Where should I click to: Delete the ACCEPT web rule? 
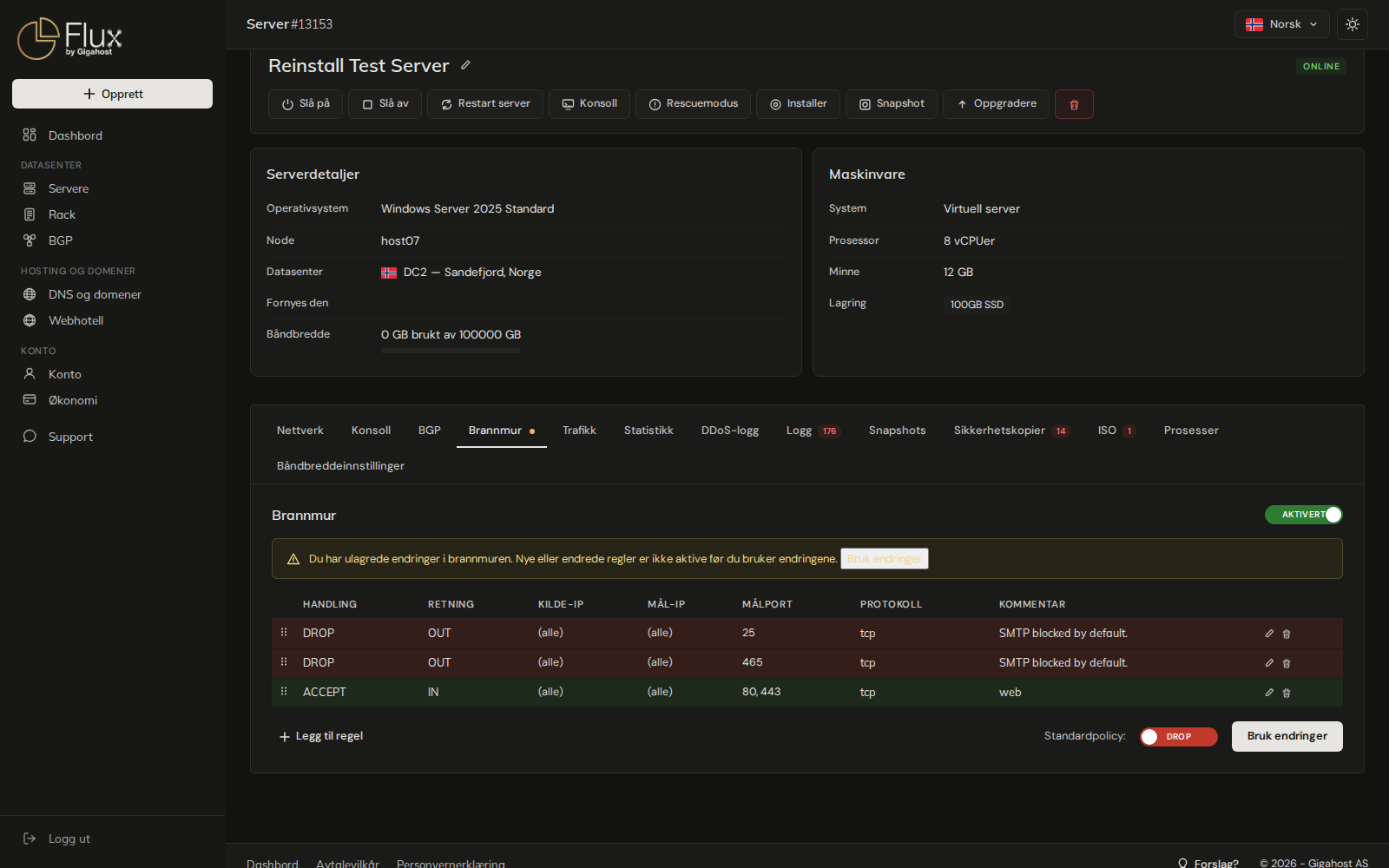point(1287,693)
